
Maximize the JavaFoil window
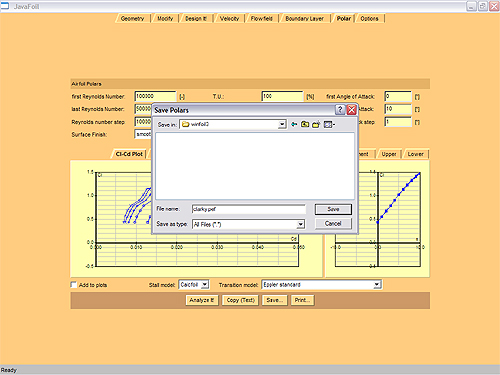tap(483, 6)
